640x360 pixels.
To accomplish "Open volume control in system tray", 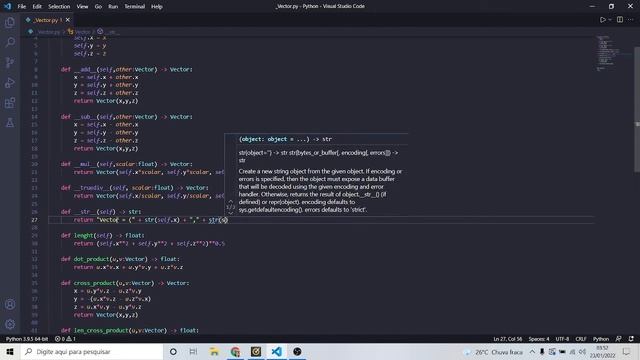I will (582, 351).
